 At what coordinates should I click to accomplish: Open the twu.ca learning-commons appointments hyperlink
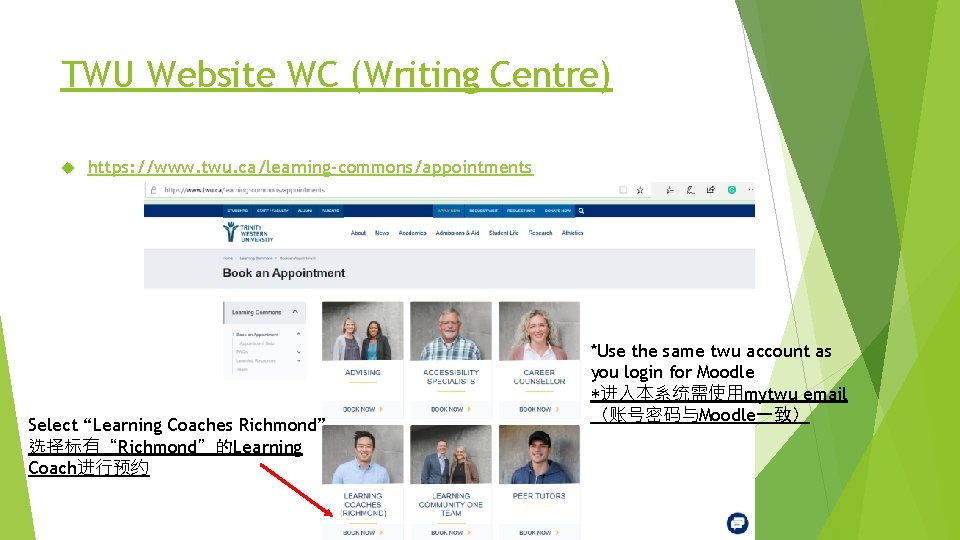click(310, 167)
